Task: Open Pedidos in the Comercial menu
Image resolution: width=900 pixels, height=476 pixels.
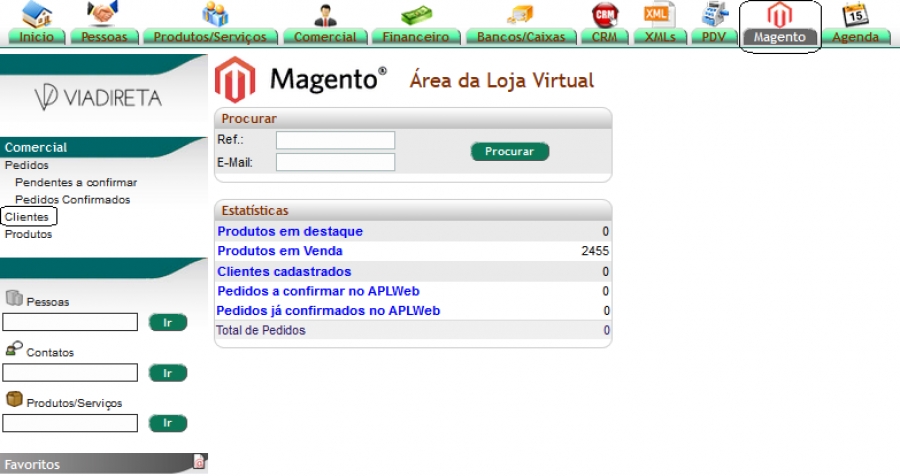Action: [x=26, y=165]
